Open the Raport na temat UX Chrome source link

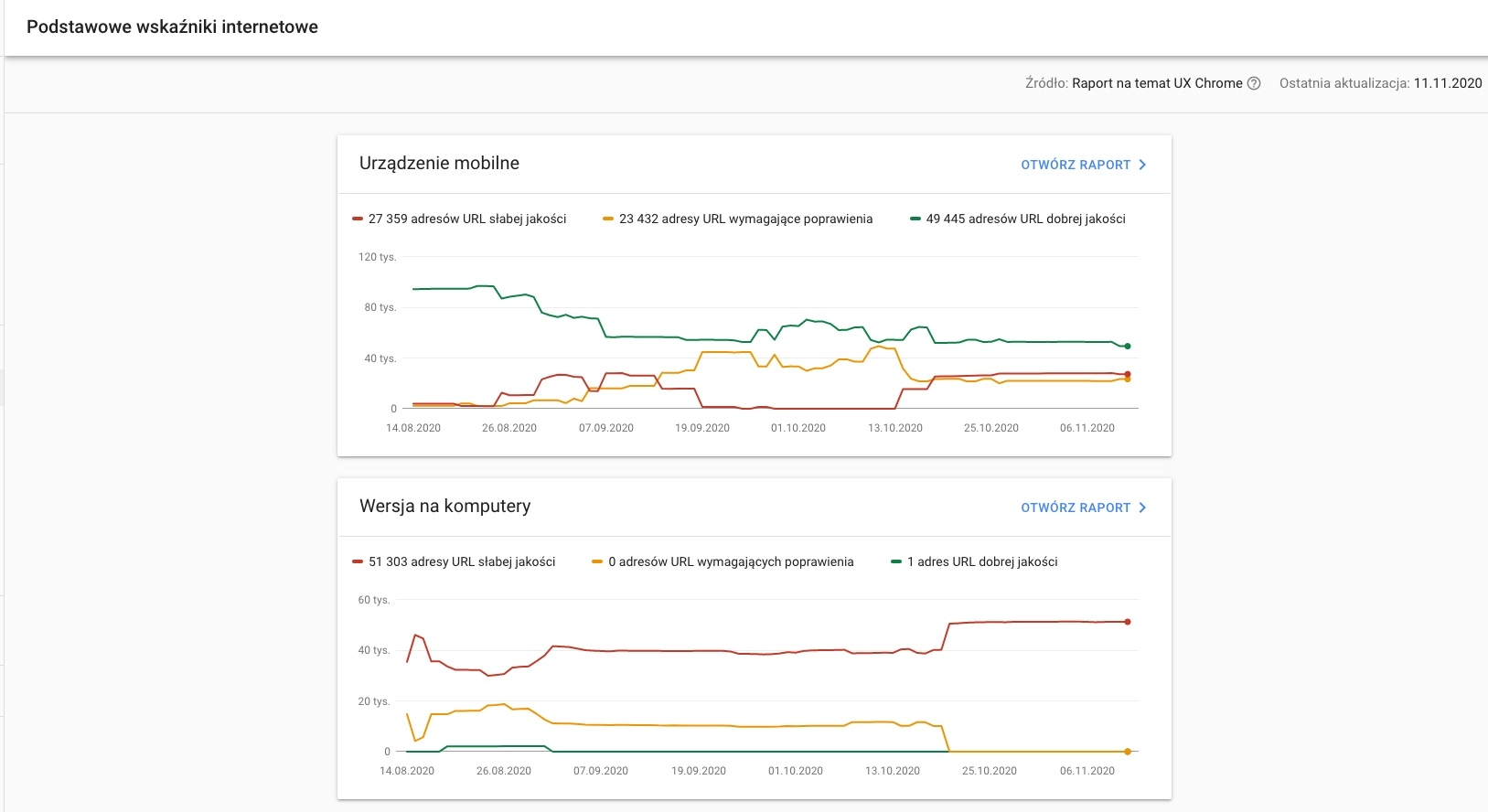pos(1157,83)
